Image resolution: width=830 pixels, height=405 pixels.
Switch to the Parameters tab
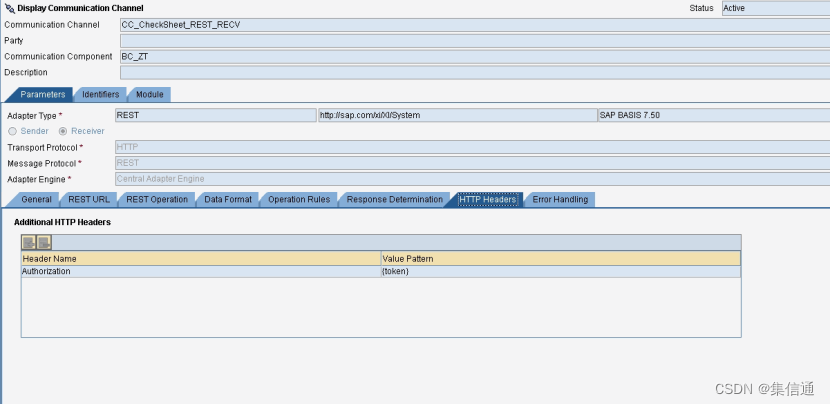pos(42,94)
